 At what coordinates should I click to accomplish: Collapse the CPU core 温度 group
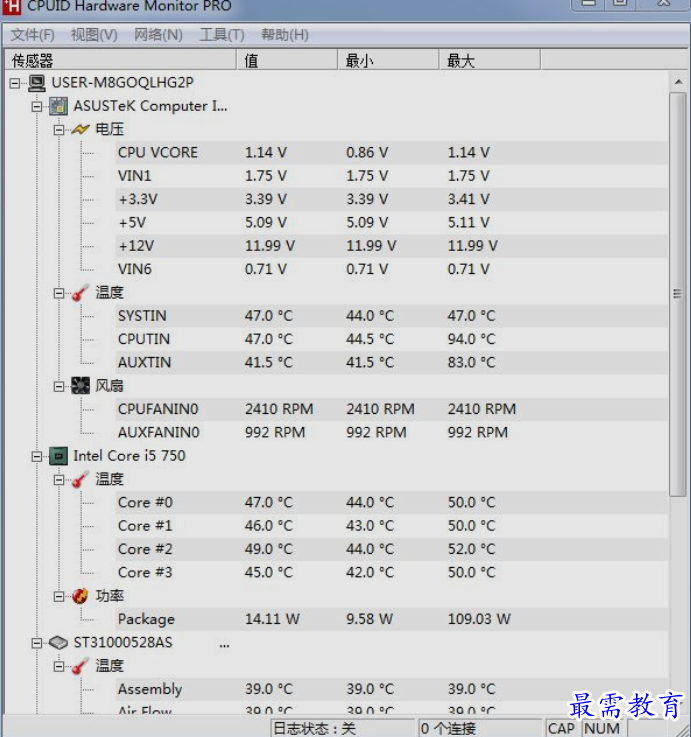pyautogui.click(x=59, y=480)
